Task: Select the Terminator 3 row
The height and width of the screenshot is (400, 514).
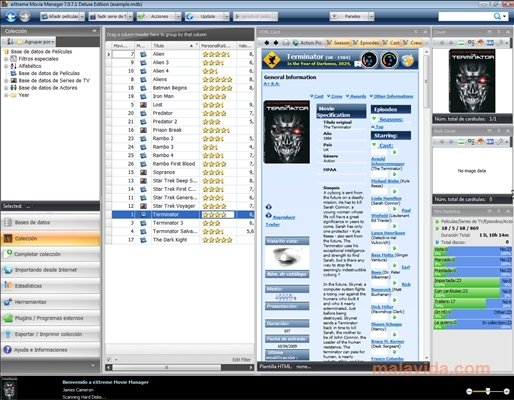Action: (180, 223)
